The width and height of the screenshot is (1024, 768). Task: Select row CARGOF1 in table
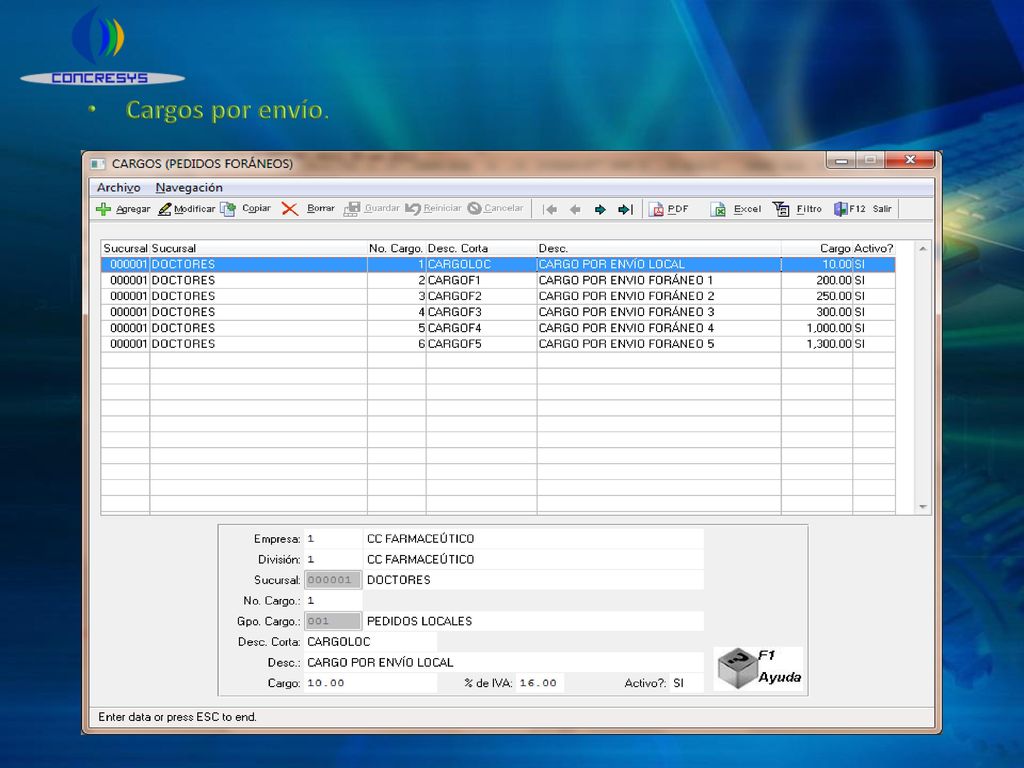coord(498,280)
